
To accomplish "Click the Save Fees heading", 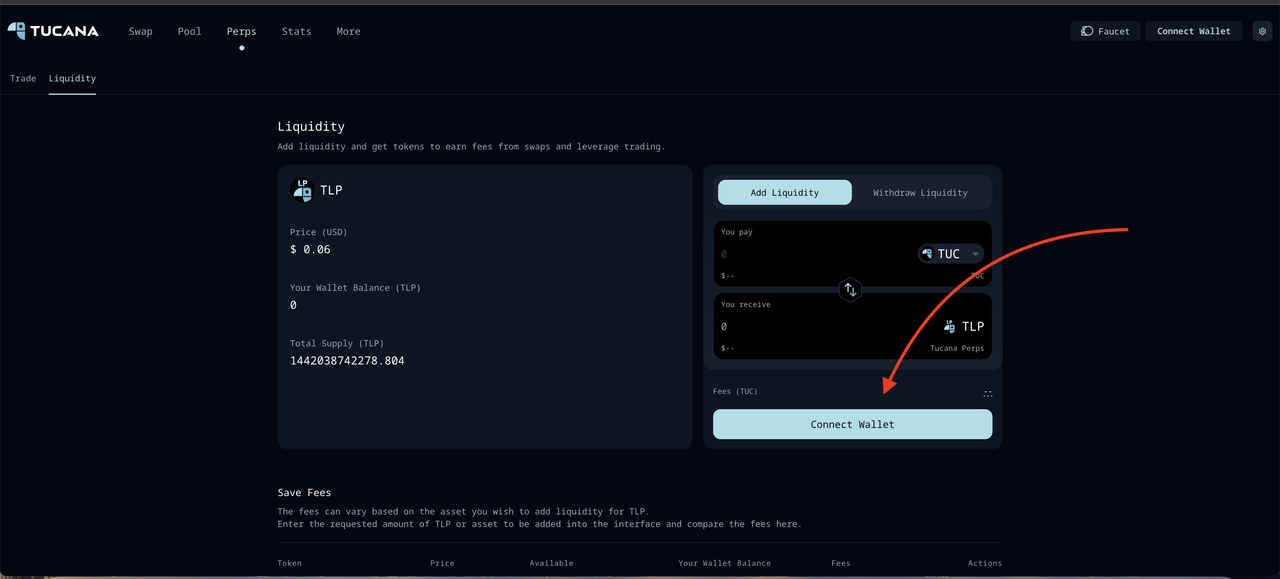I will 304,492.
